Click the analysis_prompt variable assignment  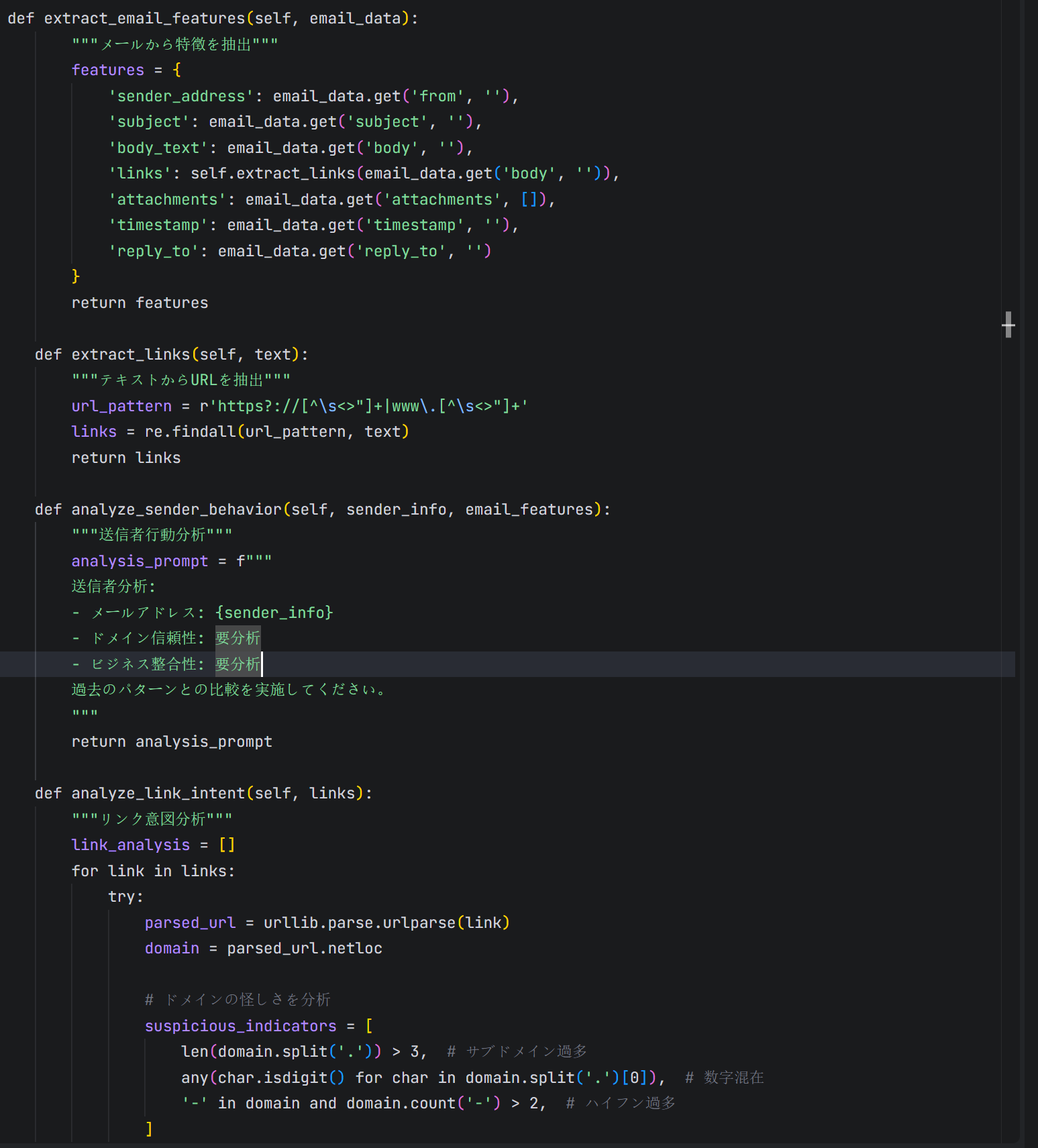pyautogui.click(x=140, y=561)
